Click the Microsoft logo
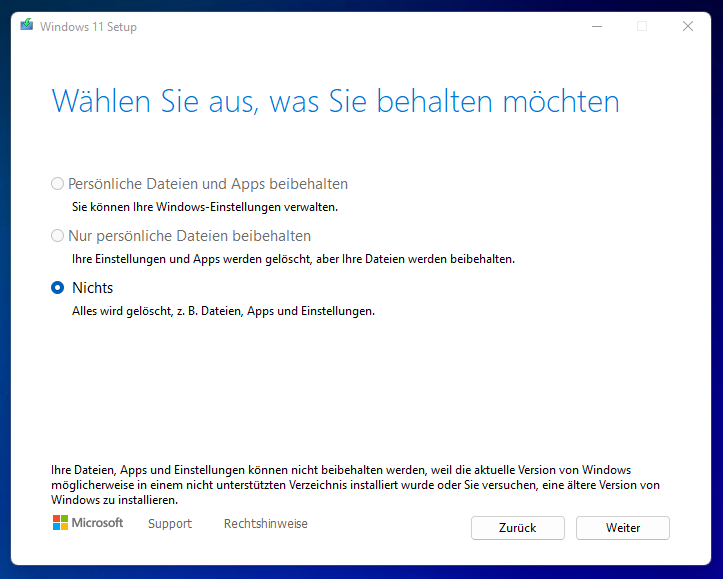The width and height of the screenshot is (723, 579). 88,523
